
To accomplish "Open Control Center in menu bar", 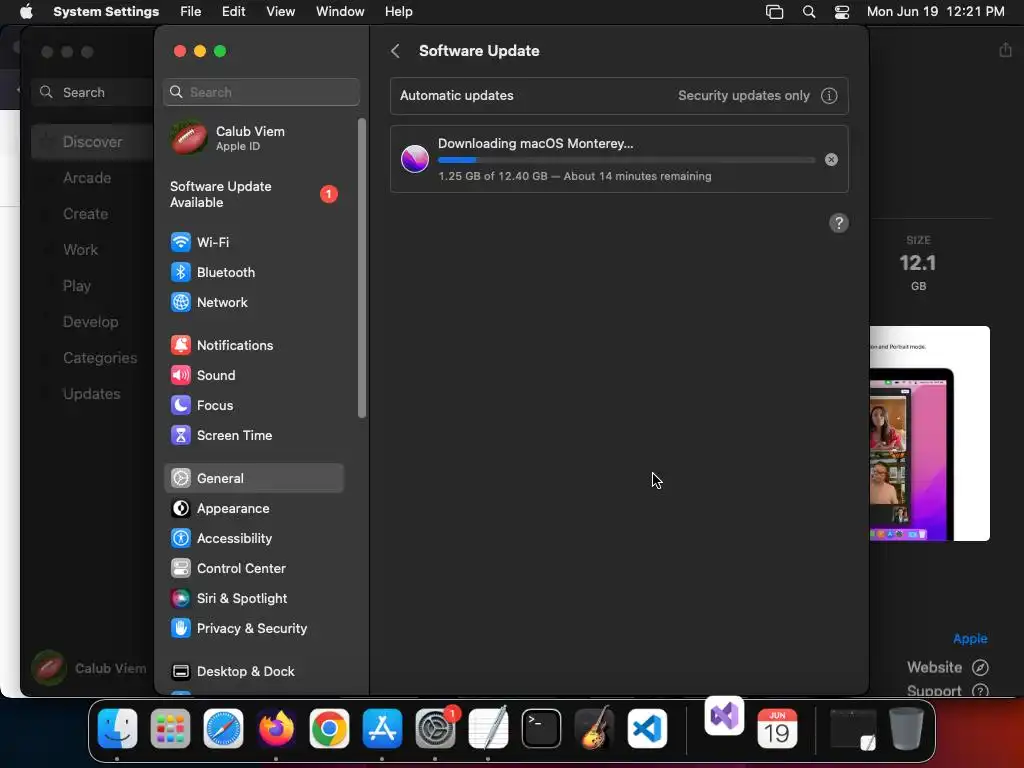I will tap(842, 12).
